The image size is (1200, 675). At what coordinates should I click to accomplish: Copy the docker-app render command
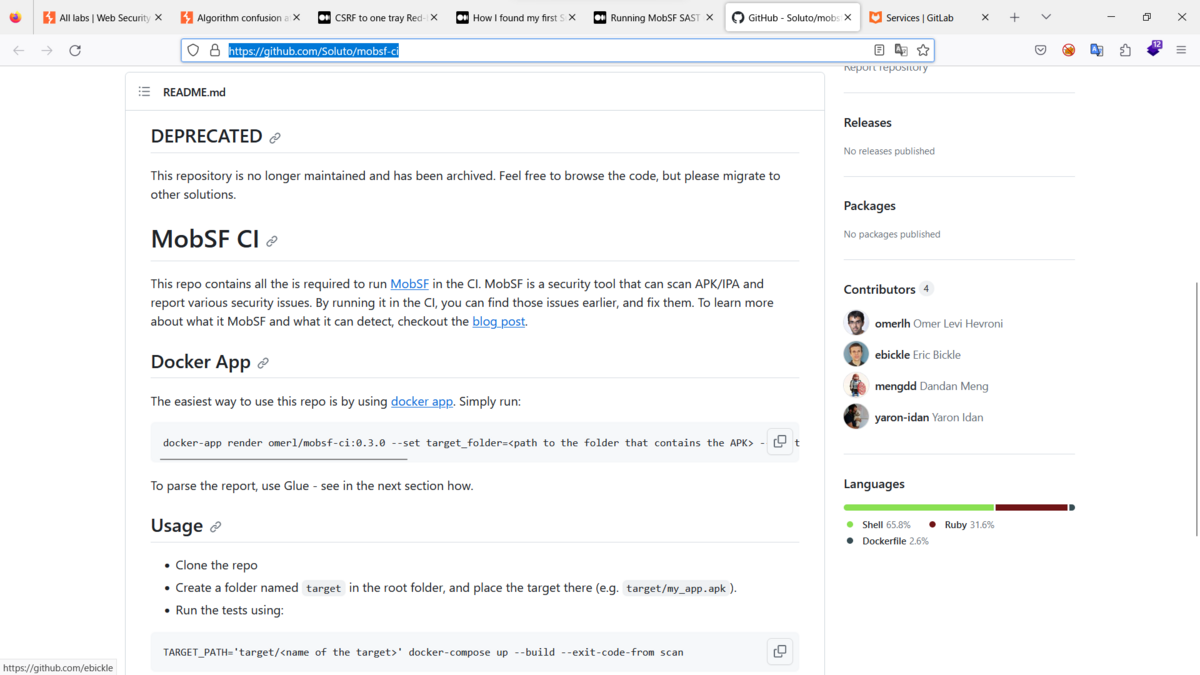pos(779,441)
